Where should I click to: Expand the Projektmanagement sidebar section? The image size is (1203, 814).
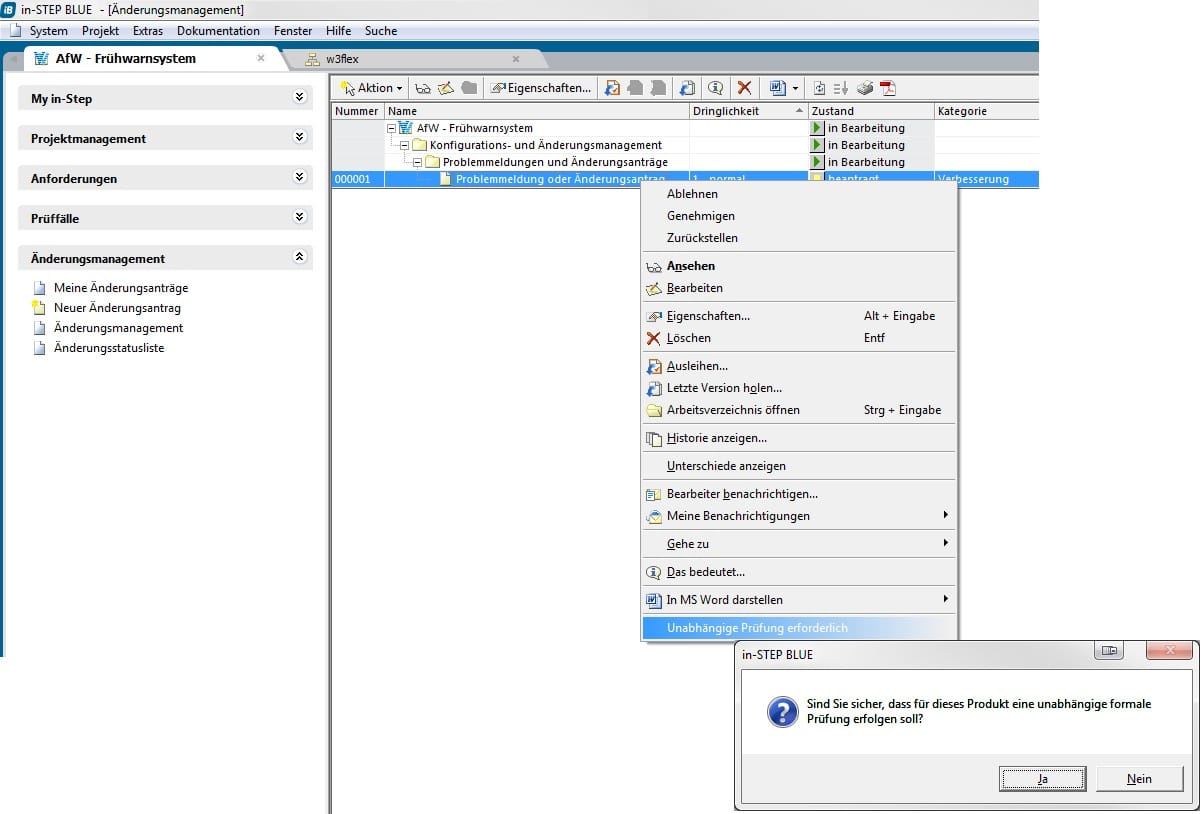(x=298, y=137)
